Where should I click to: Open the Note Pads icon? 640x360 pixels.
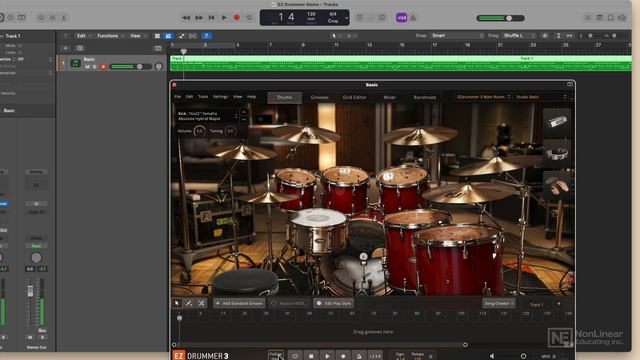coord(599,18)
